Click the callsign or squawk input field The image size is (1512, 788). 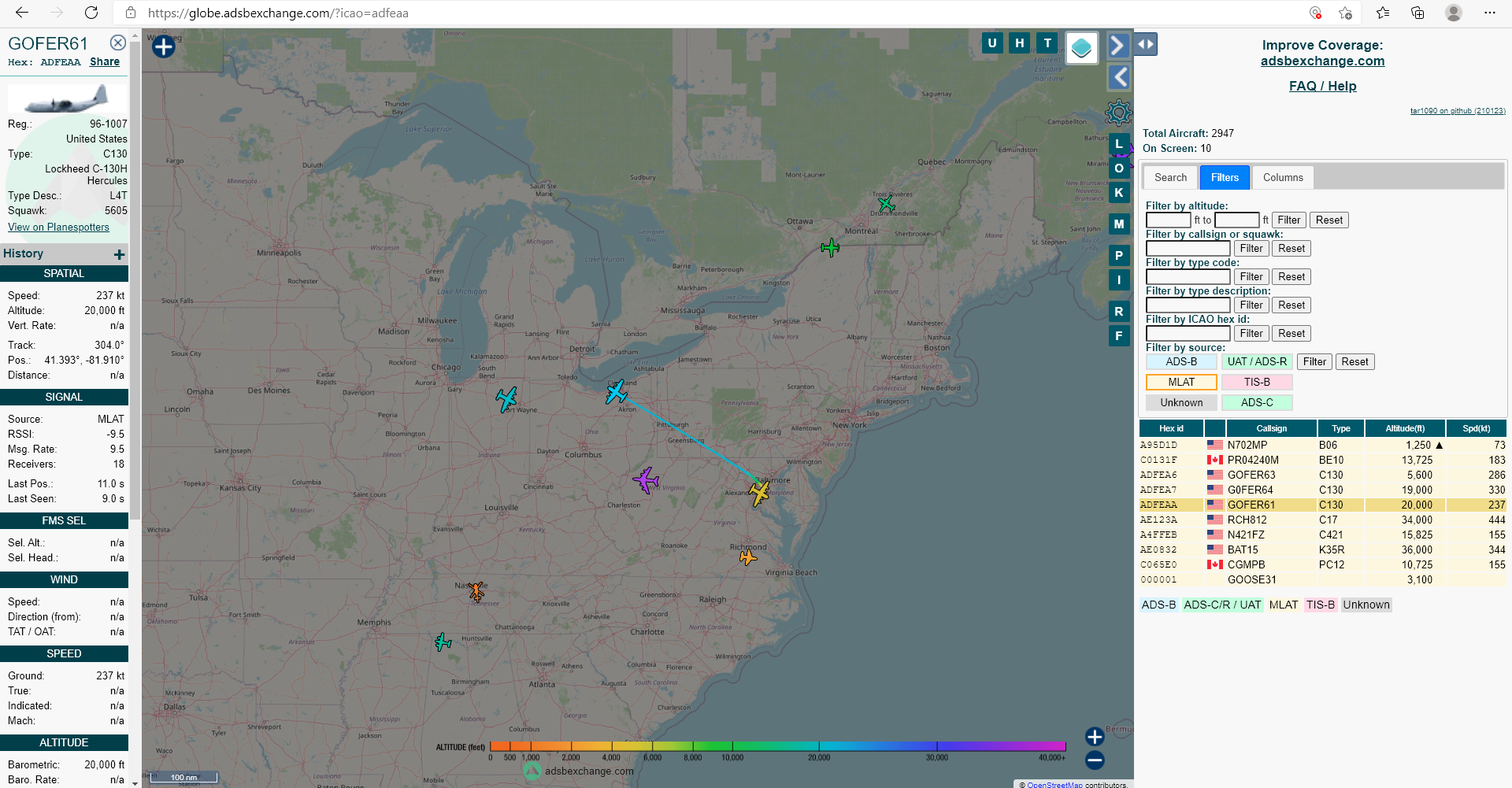(x=1188, y=249)
